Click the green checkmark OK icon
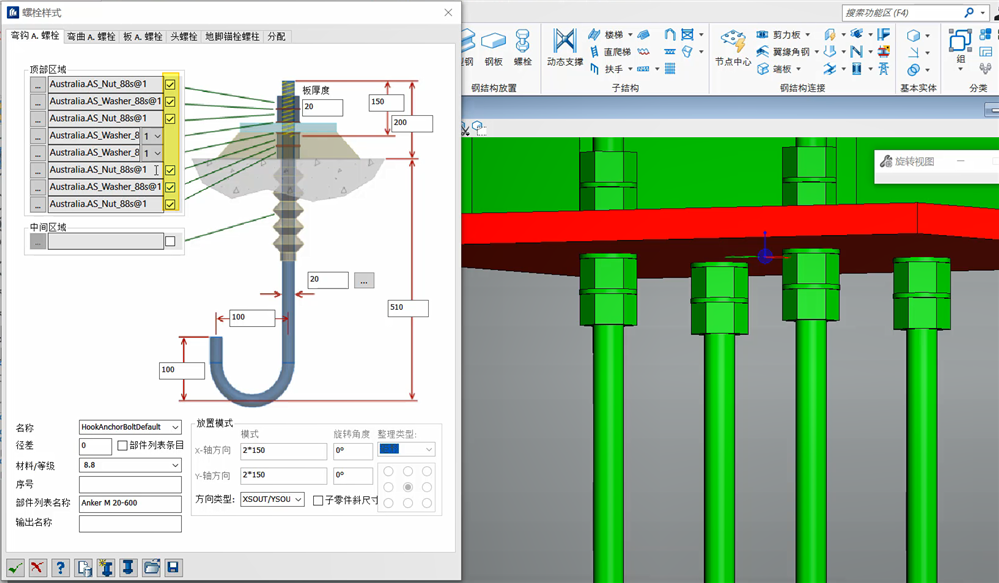999x583 pixels. click(x=16, y=567)
